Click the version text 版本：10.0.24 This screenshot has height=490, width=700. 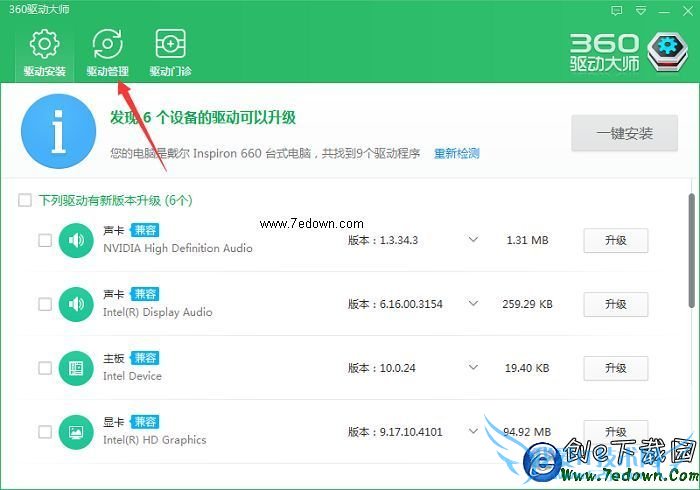point(382,368)
